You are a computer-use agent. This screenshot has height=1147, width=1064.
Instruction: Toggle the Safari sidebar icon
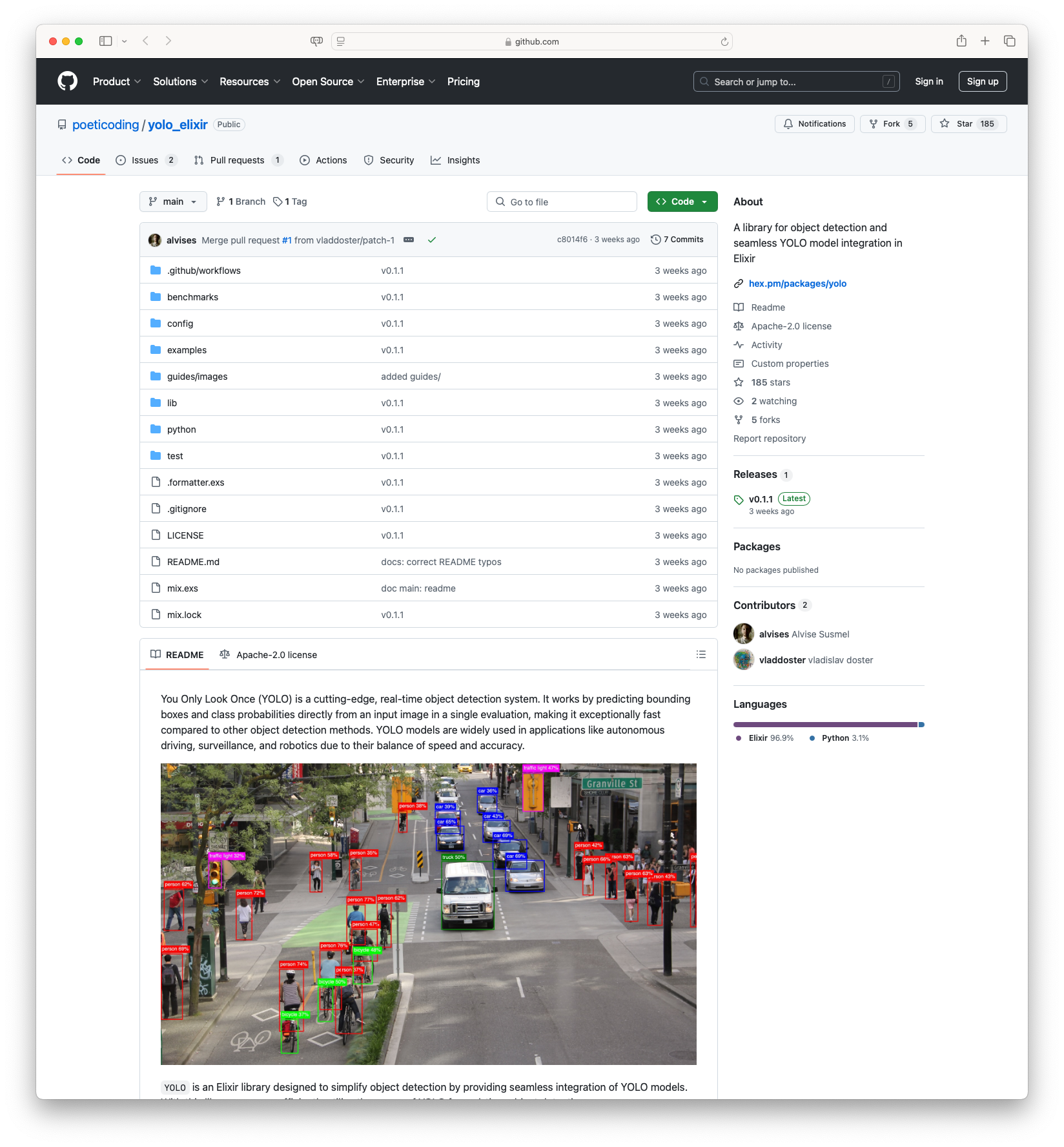106,41
